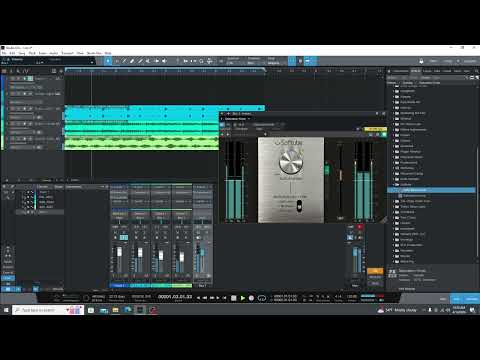Image resolution: width=480 pixels, height=360 pixels.
Task: Click the Browse button at bottom right
Action: [x=471, y=299]
